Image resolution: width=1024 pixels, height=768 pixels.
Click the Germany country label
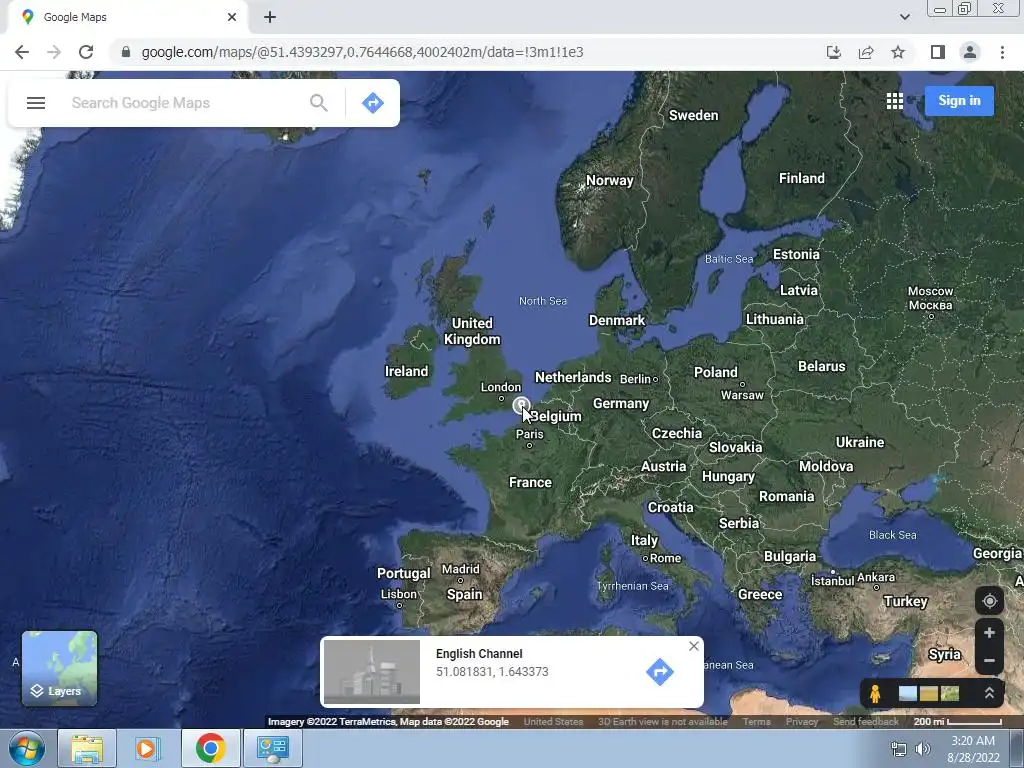[x=621, y=404]
